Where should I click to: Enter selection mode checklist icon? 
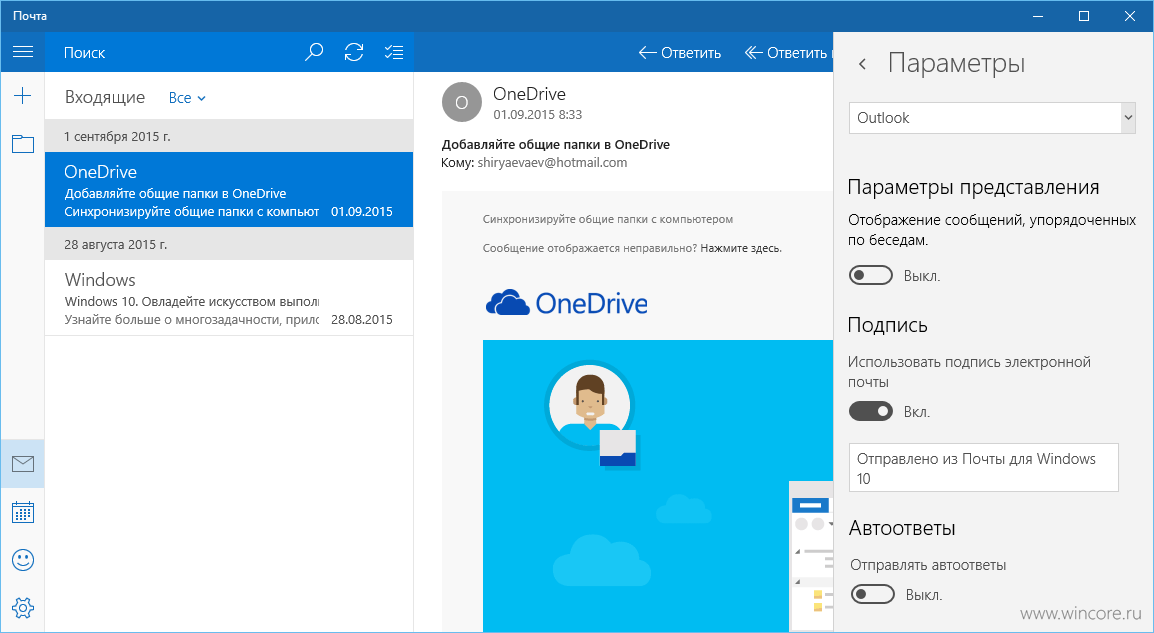(394, 52)
